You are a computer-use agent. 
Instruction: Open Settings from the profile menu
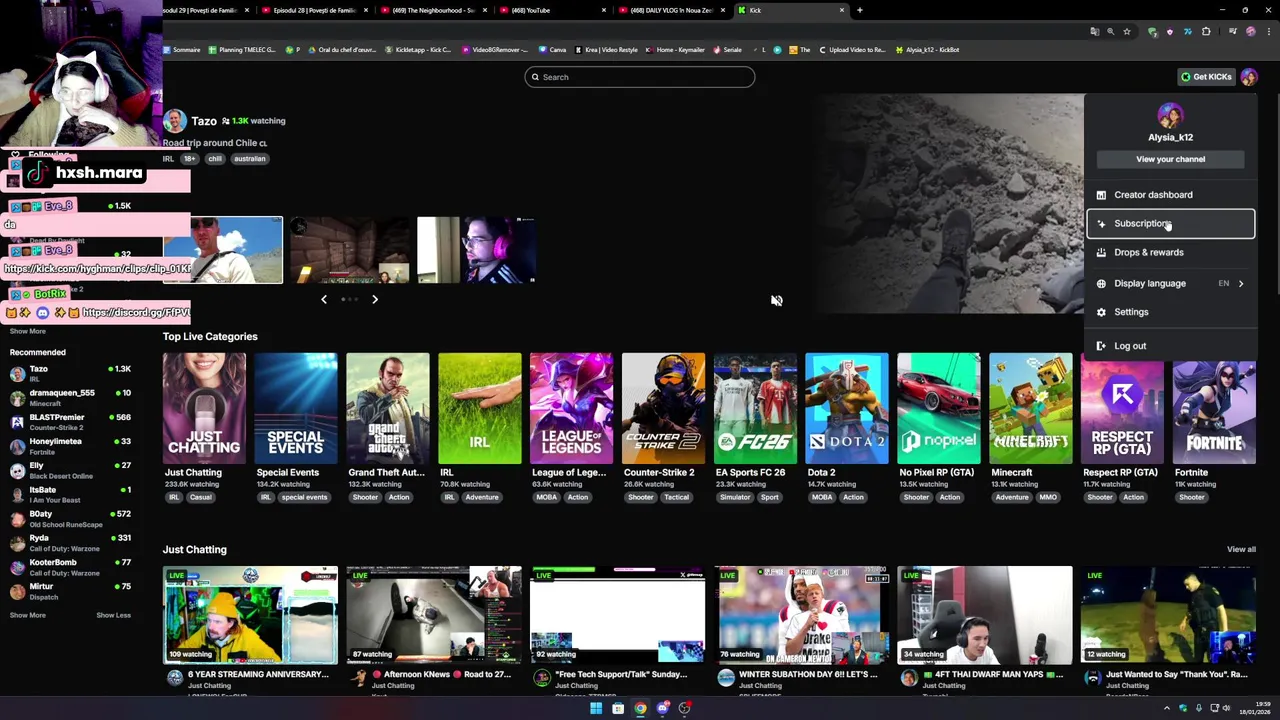1170,312
